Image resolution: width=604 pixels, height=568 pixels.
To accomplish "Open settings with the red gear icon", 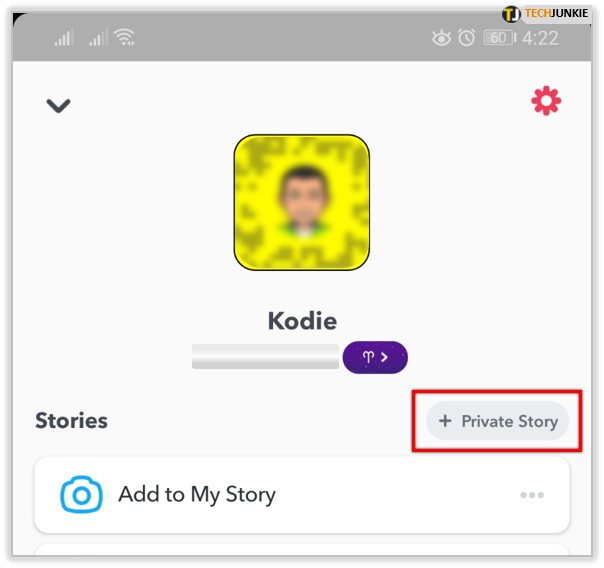I will pos(546,101).
